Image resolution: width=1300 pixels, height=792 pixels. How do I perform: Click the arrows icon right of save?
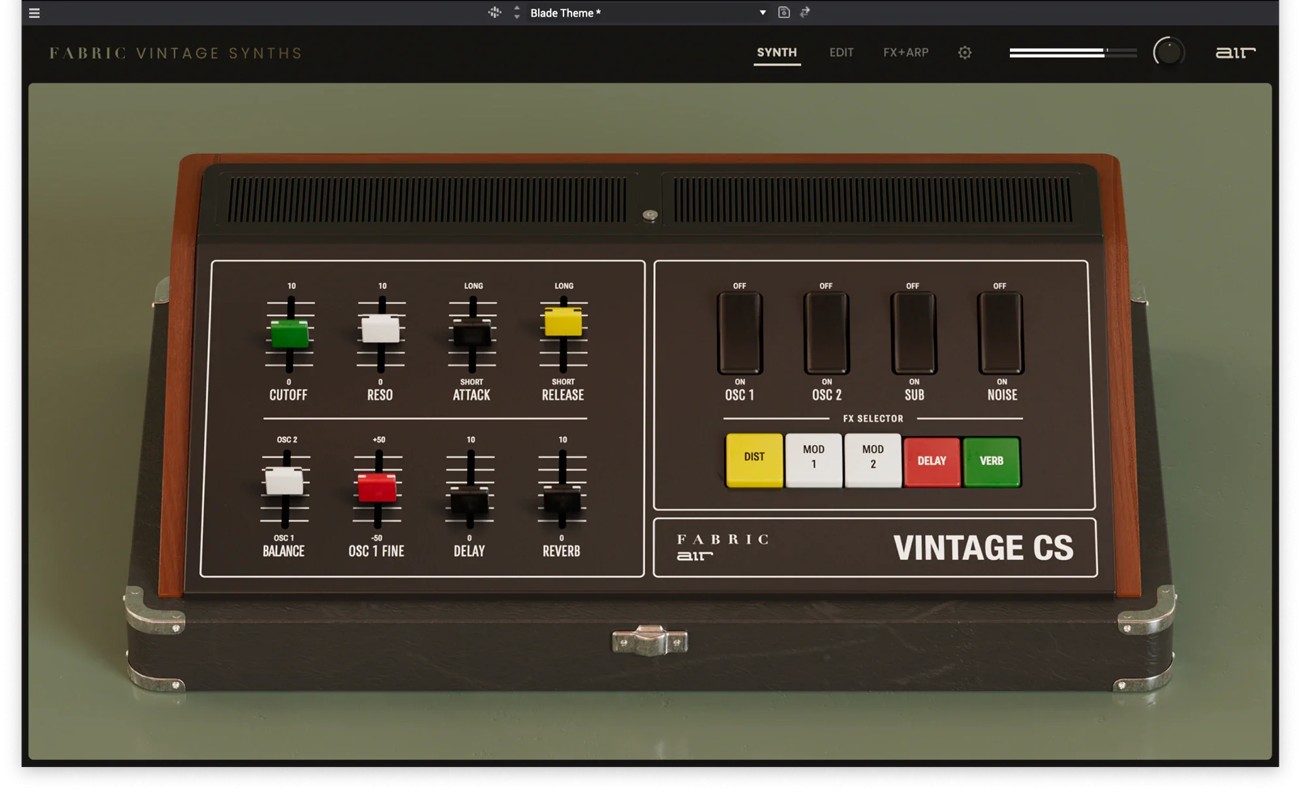coord(805,13)
